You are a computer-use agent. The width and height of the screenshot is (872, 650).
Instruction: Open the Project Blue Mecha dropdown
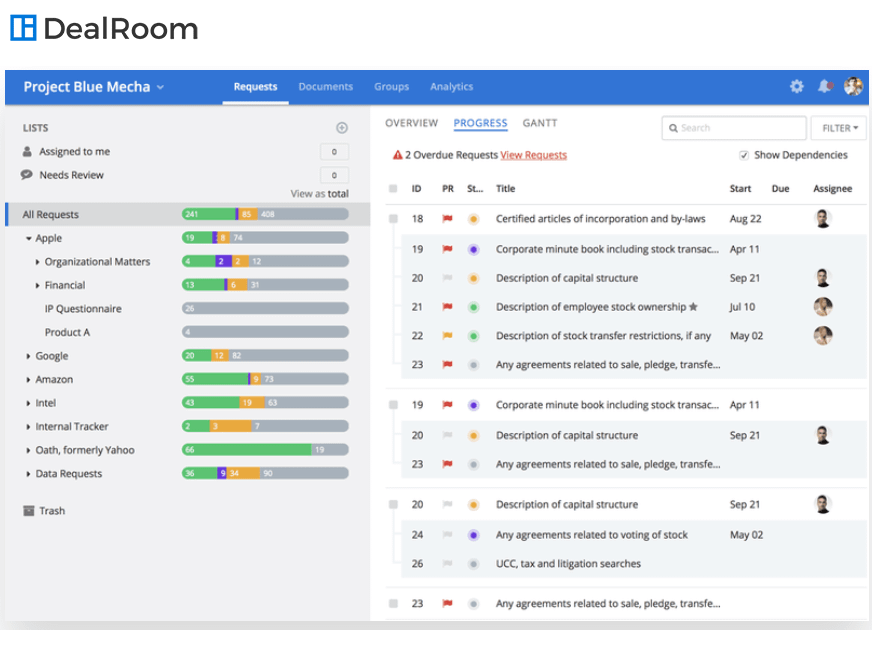[93, 87]
